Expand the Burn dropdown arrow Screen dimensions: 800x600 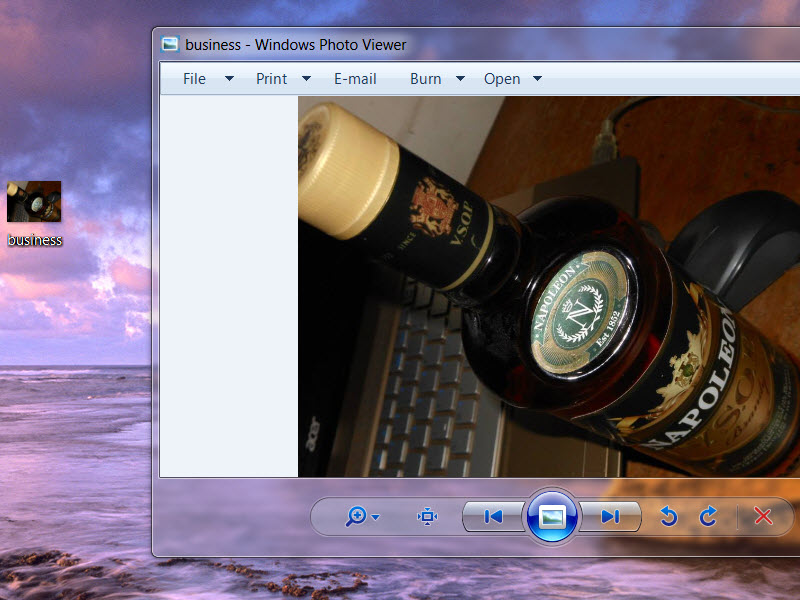[460, 79]
